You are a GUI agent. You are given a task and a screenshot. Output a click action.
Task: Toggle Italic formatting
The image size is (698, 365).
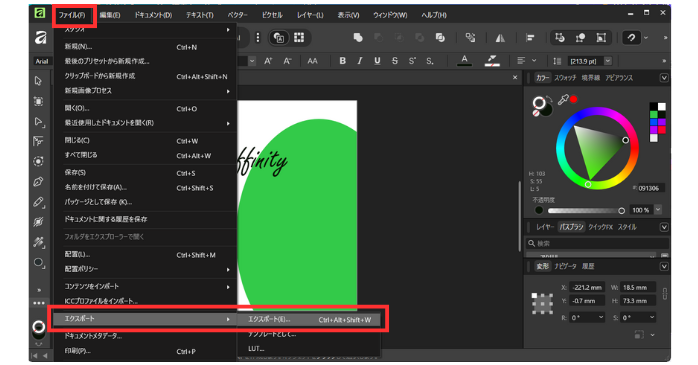(x=360, y=61)
